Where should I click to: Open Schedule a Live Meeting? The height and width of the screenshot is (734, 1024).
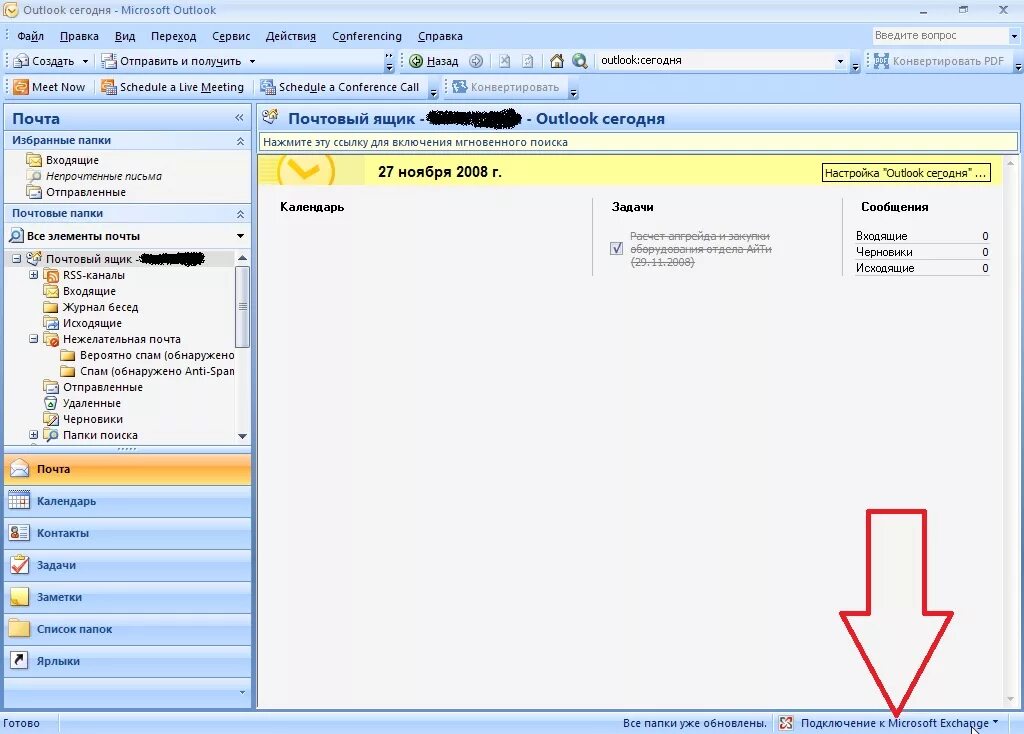(172, 87)
